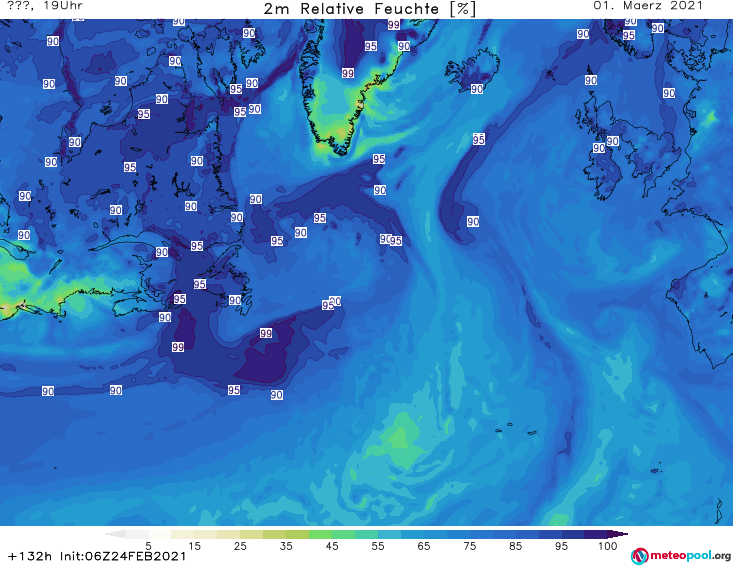This screenshot has height=566, width=733.
Task: Click the '+132h Init:06Z24FEB2021' forecast text
Action: point(97,556)
